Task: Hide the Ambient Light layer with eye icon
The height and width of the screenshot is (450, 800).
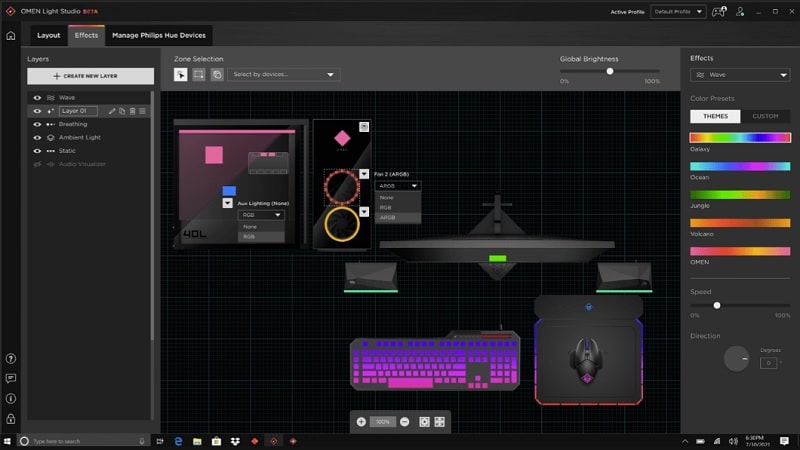Action: (x=37, y=137)
